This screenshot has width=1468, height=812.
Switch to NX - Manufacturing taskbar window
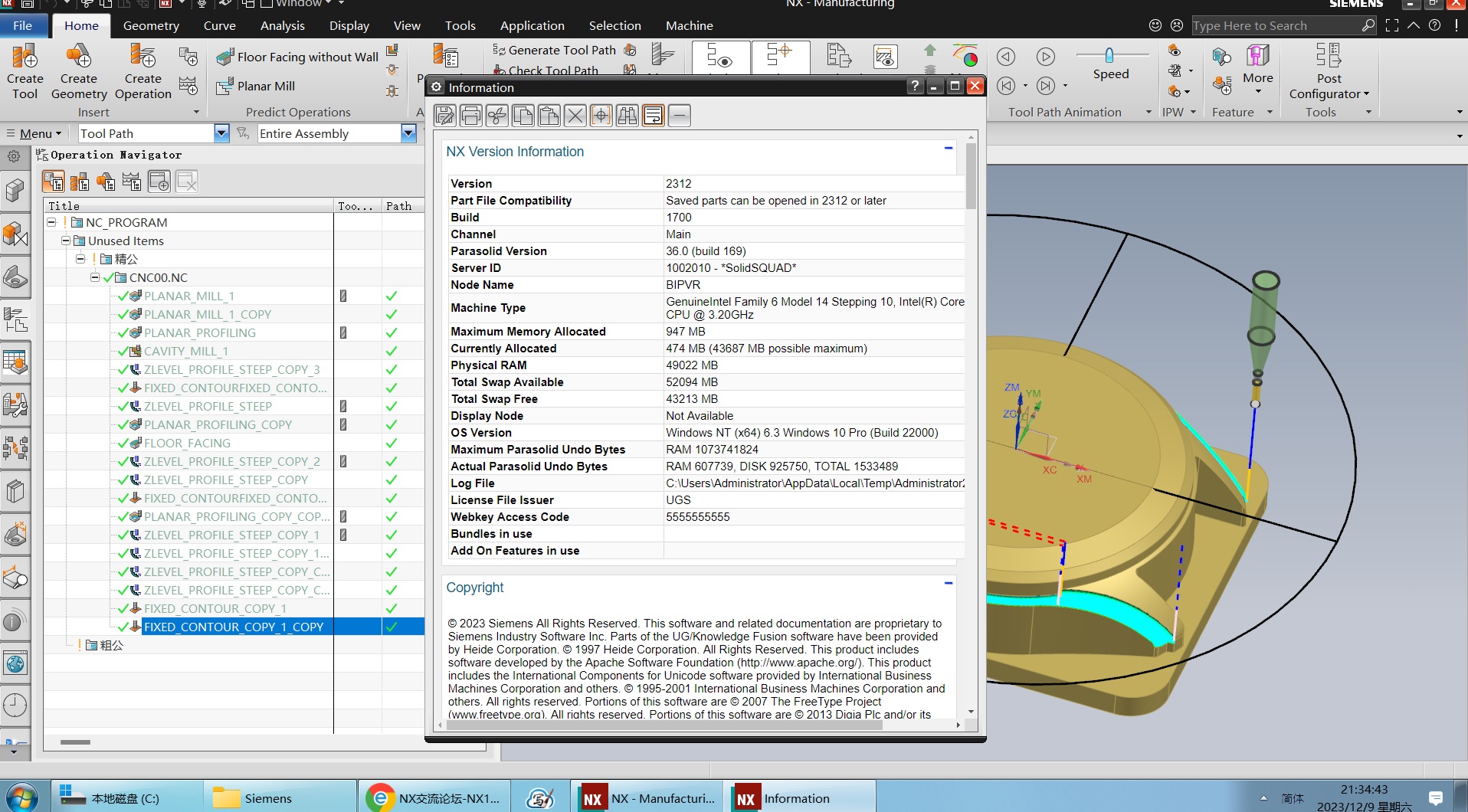648,798
